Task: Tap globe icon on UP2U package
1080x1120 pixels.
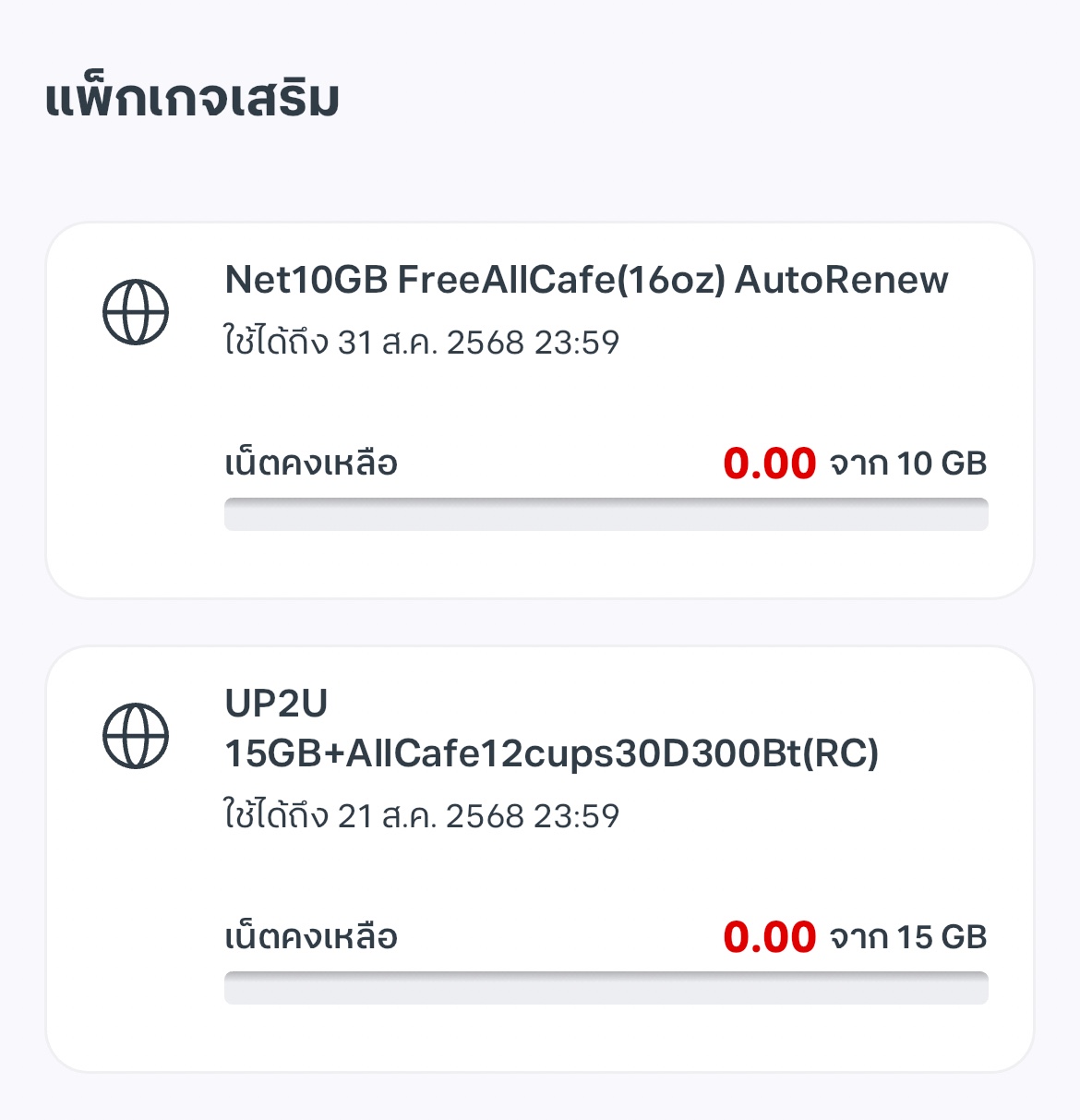Action: [x=136, y=736]
